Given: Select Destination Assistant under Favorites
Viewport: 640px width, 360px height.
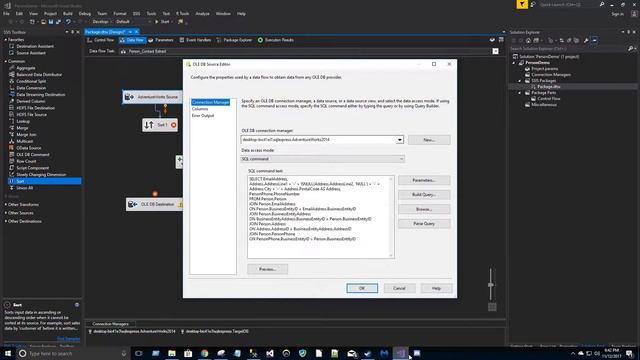Looking at the screenshot, I should 35,46.
